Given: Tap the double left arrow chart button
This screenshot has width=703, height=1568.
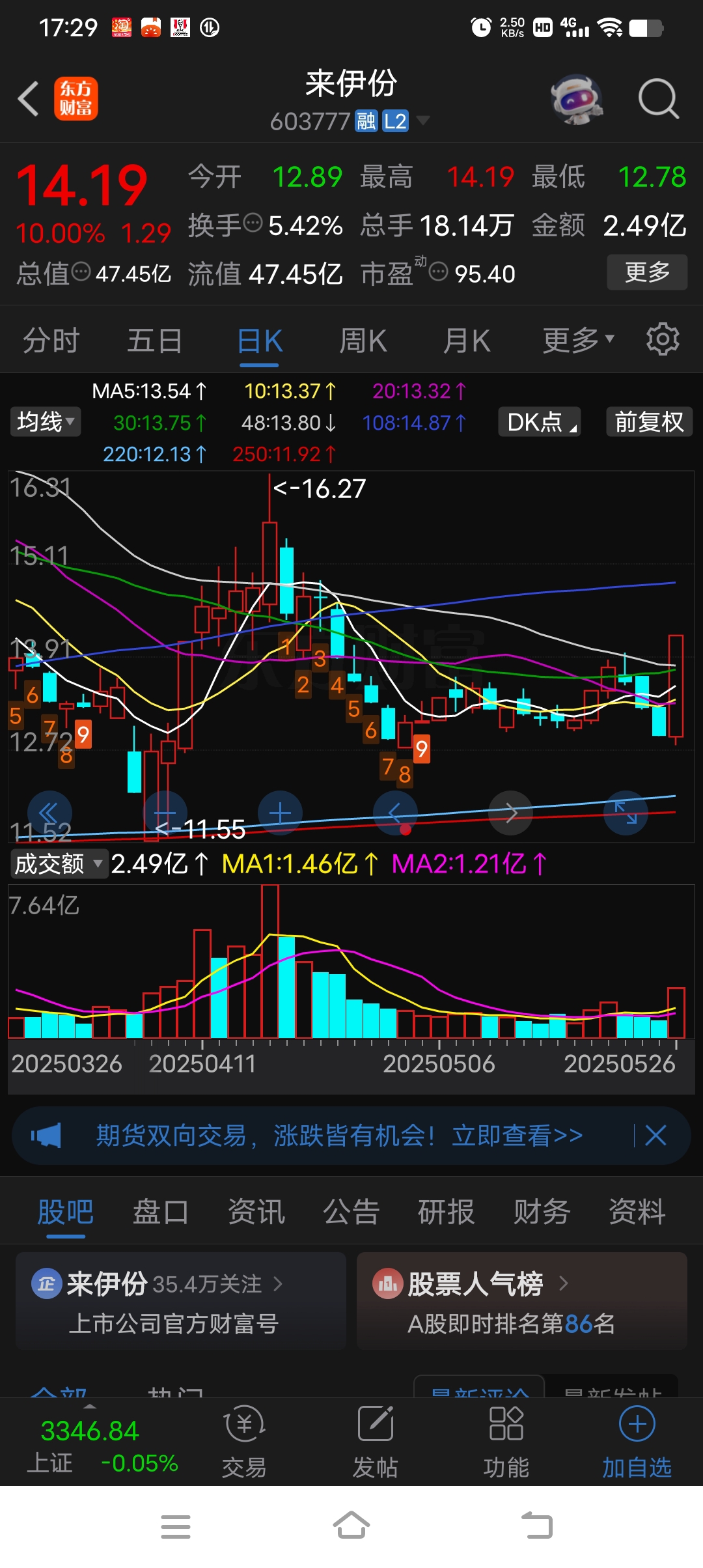Looking at the screenshot, I should (x=49, y=813).
